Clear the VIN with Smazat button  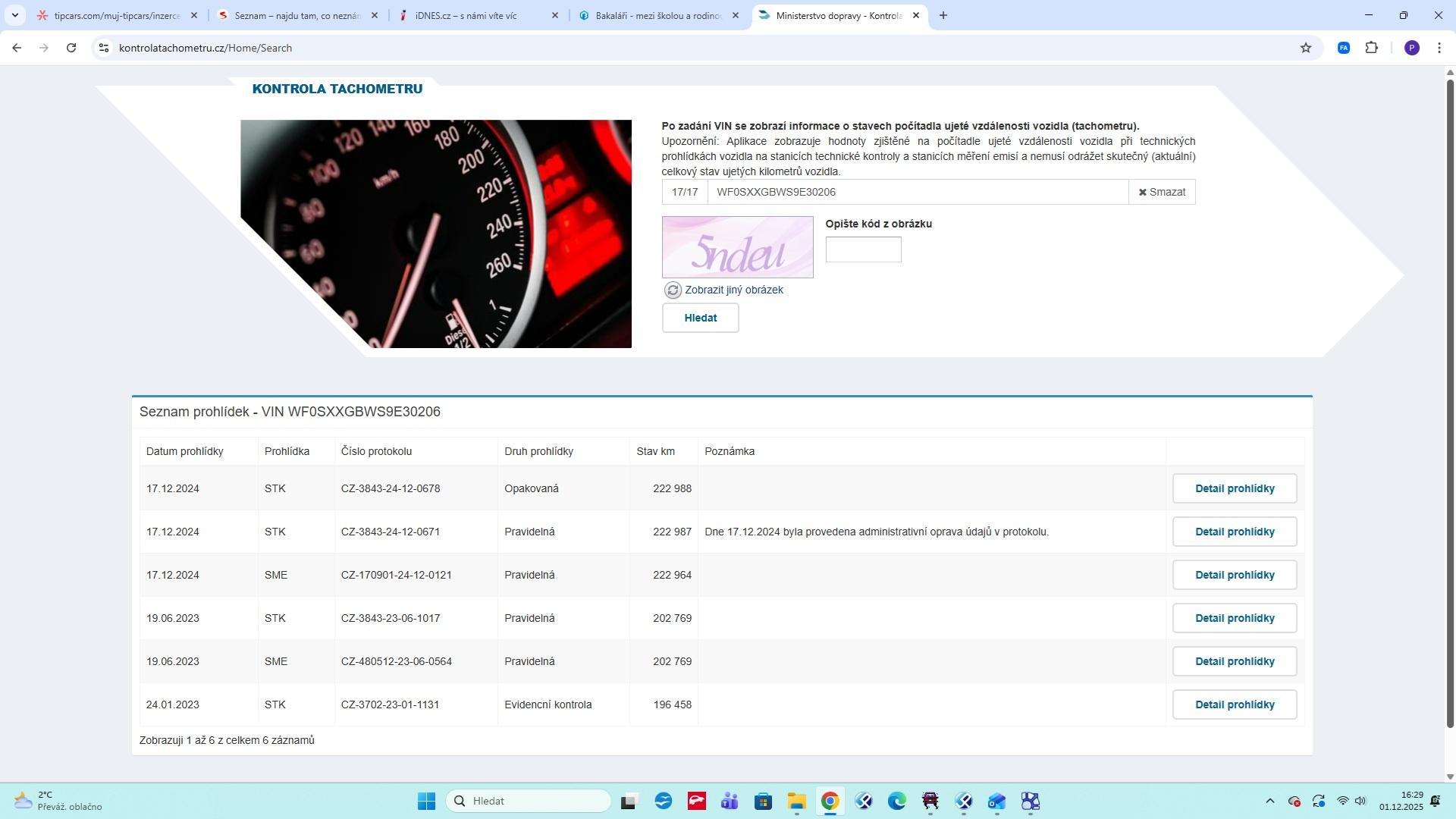(x=1162, y=192)
